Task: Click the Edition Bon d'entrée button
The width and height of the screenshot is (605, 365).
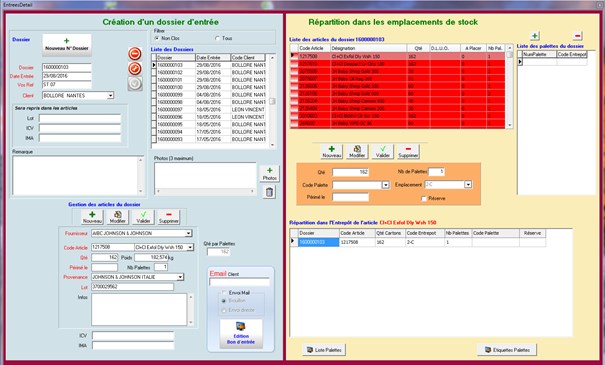Action: click(x=241, y=334)
